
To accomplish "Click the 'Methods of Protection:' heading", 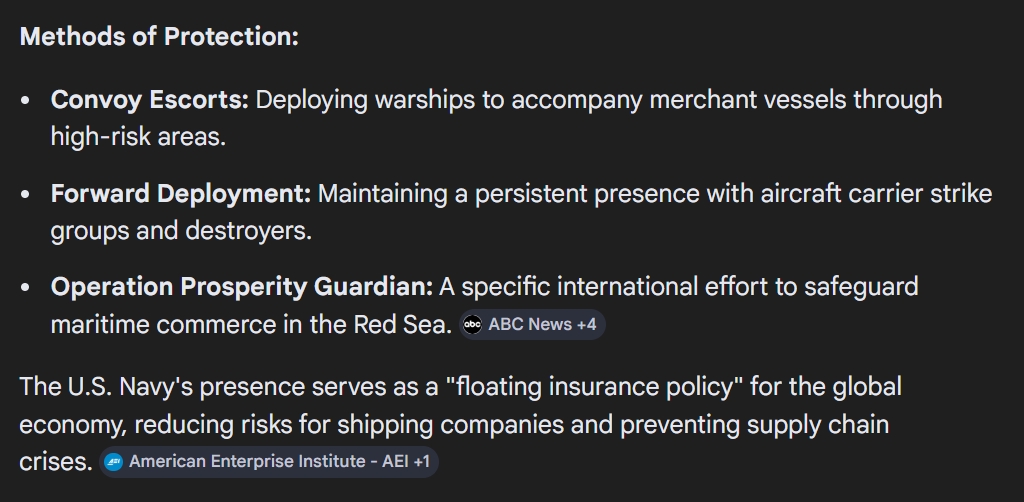I will (159, 36).
